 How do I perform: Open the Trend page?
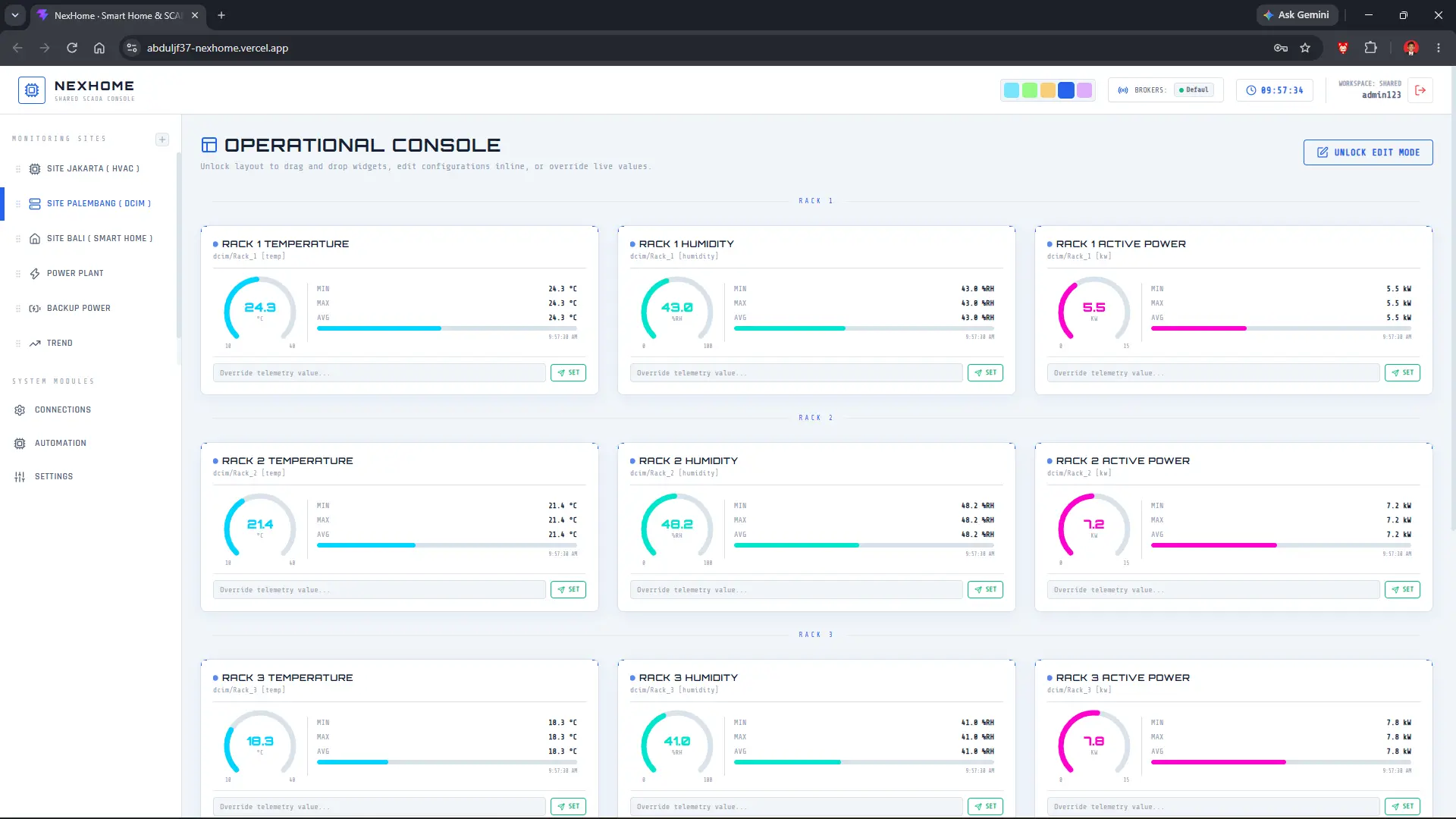click(60, 344)
